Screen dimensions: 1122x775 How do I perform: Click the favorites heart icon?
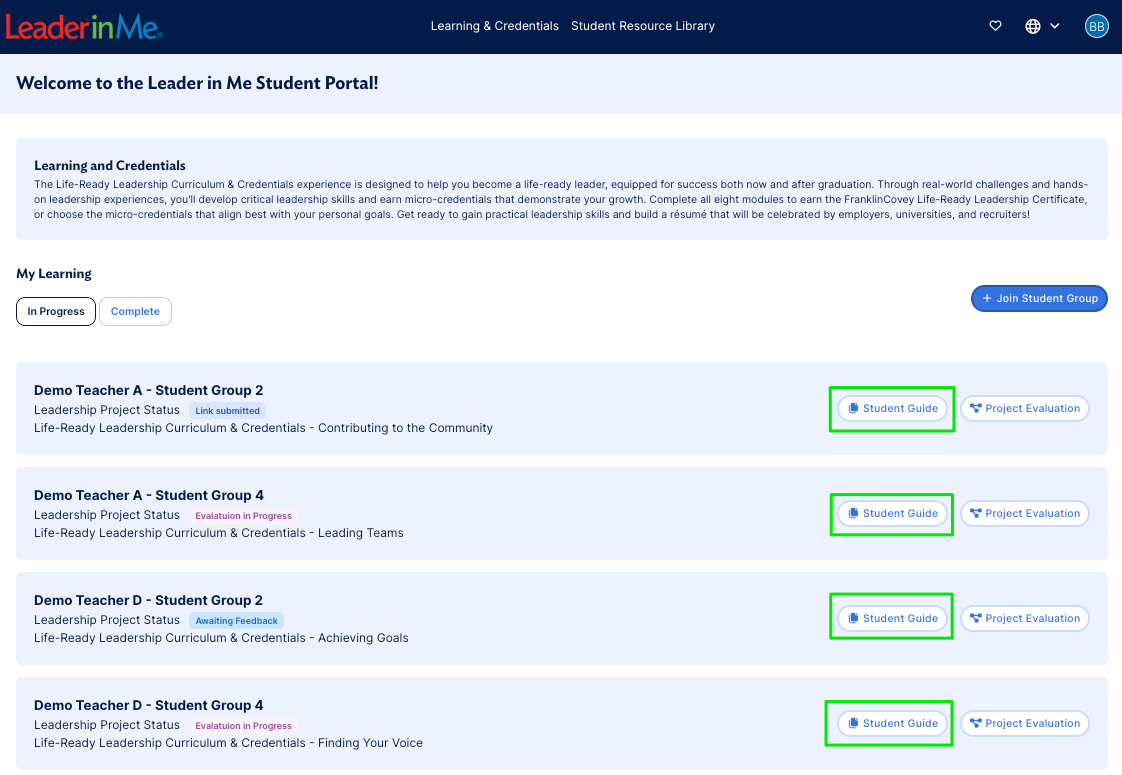[995, 25]
